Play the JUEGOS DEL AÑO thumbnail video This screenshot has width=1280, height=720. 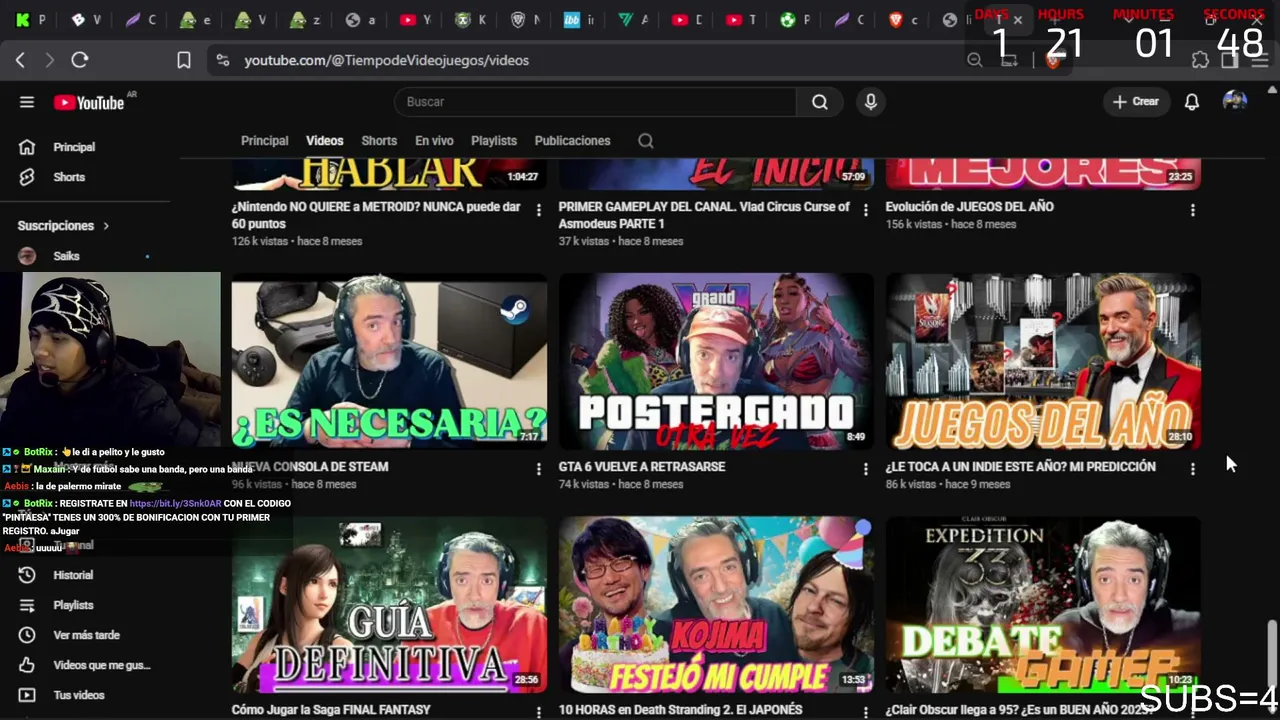1043,362
